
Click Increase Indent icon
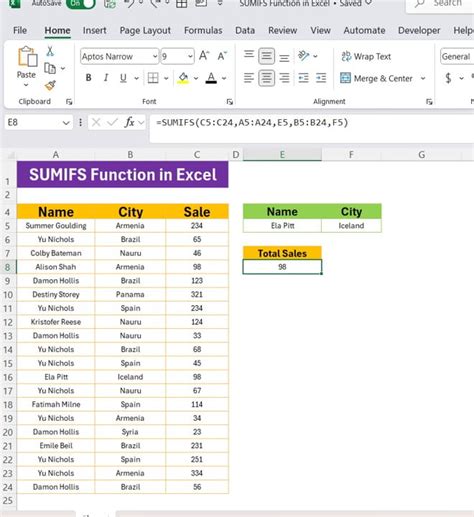point(321,78)
